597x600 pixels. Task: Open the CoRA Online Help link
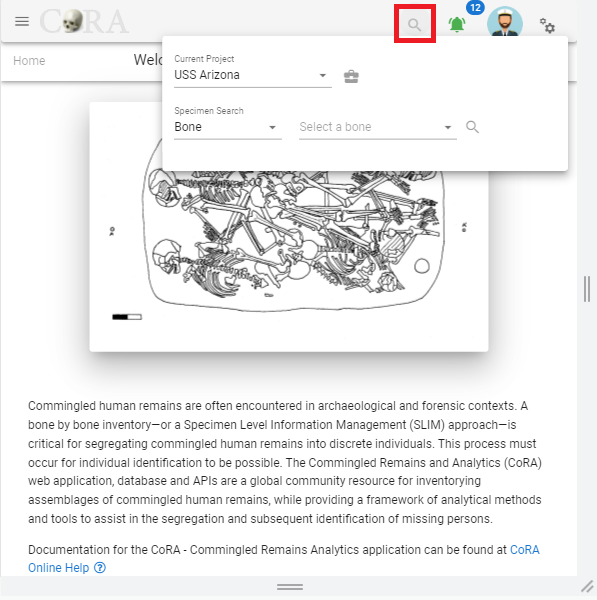pos(284,559)
